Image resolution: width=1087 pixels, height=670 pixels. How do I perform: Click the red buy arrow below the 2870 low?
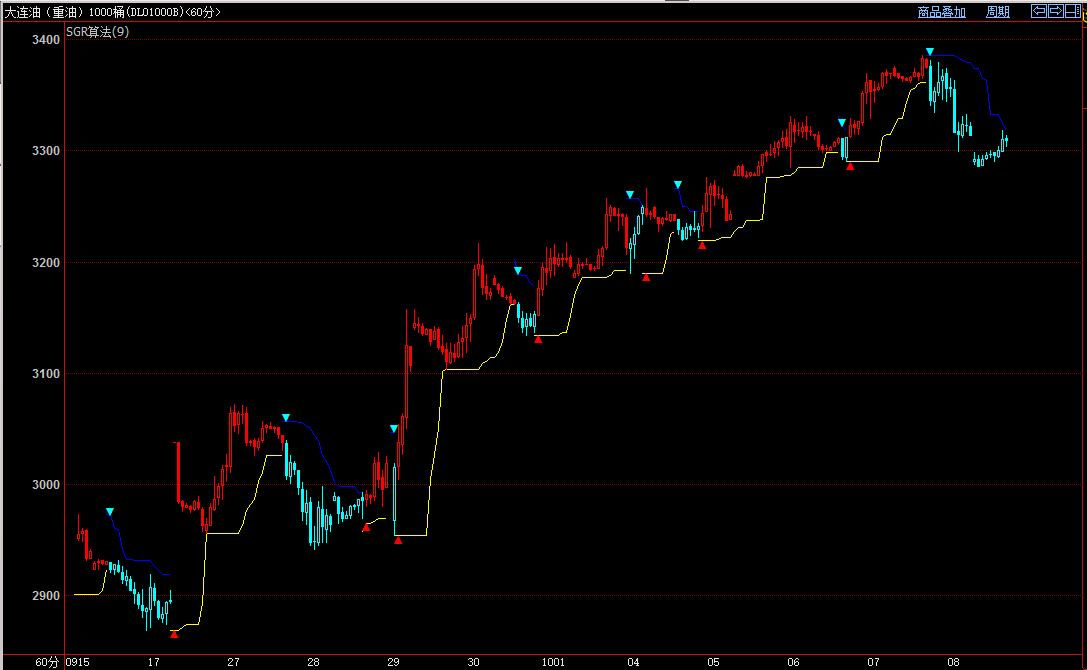(174, 634)
